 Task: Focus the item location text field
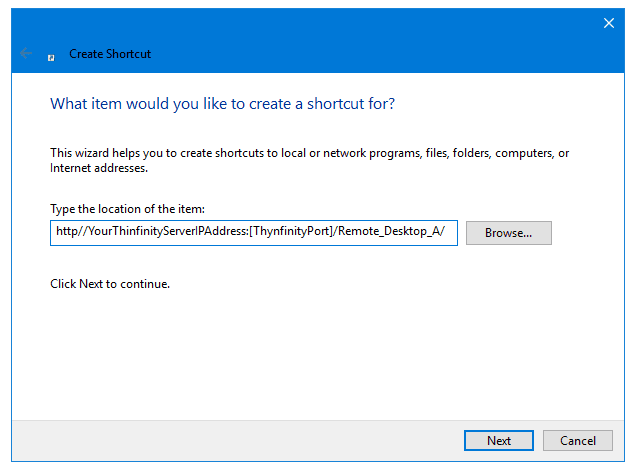[x=254, y=233]
